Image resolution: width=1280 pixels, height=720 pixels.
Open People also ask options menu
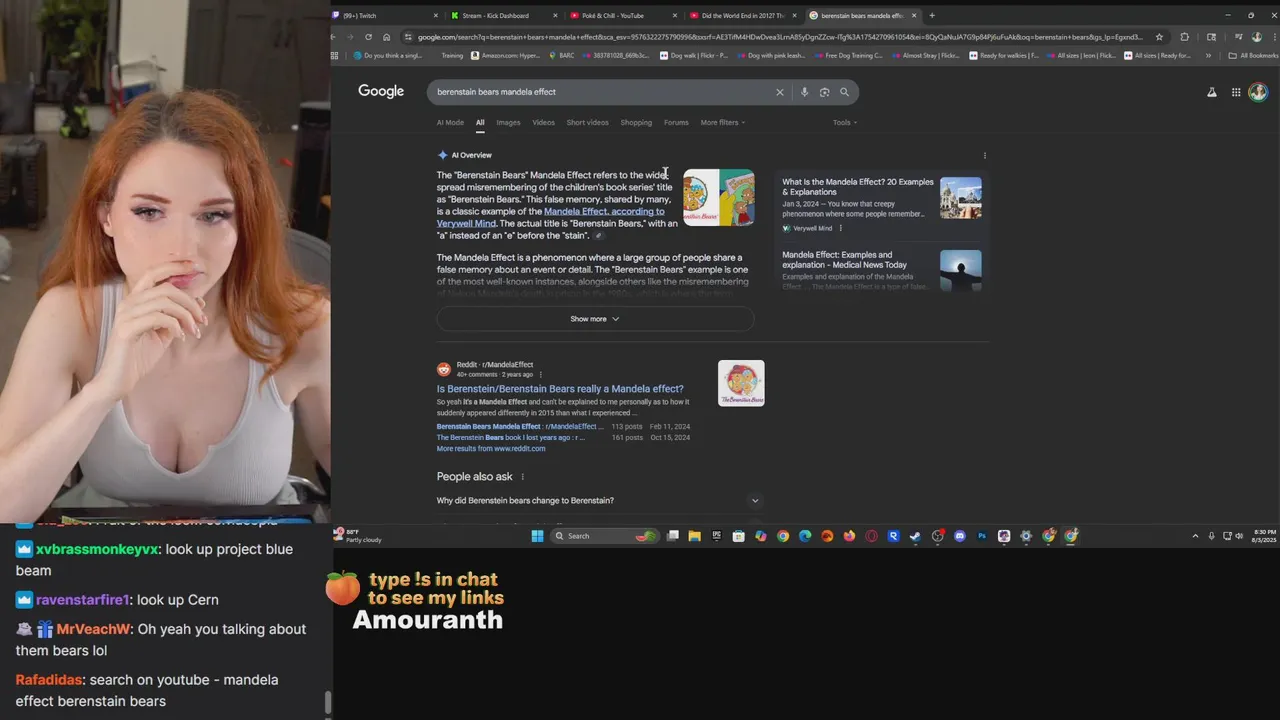click(522, 477)
